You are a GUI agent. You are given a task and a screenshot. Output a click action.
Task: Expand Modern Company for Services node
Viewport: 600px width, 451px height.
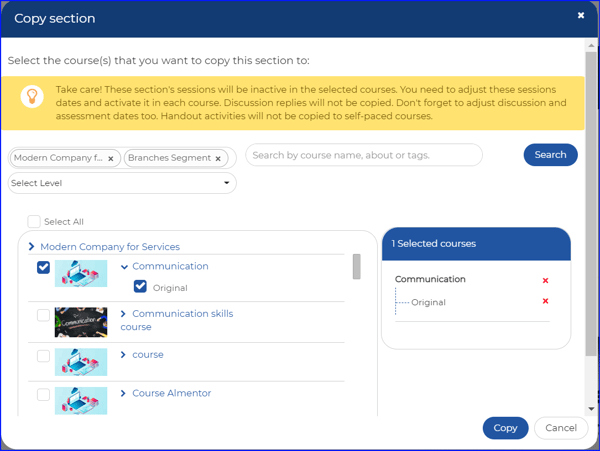tap(31, 247)
